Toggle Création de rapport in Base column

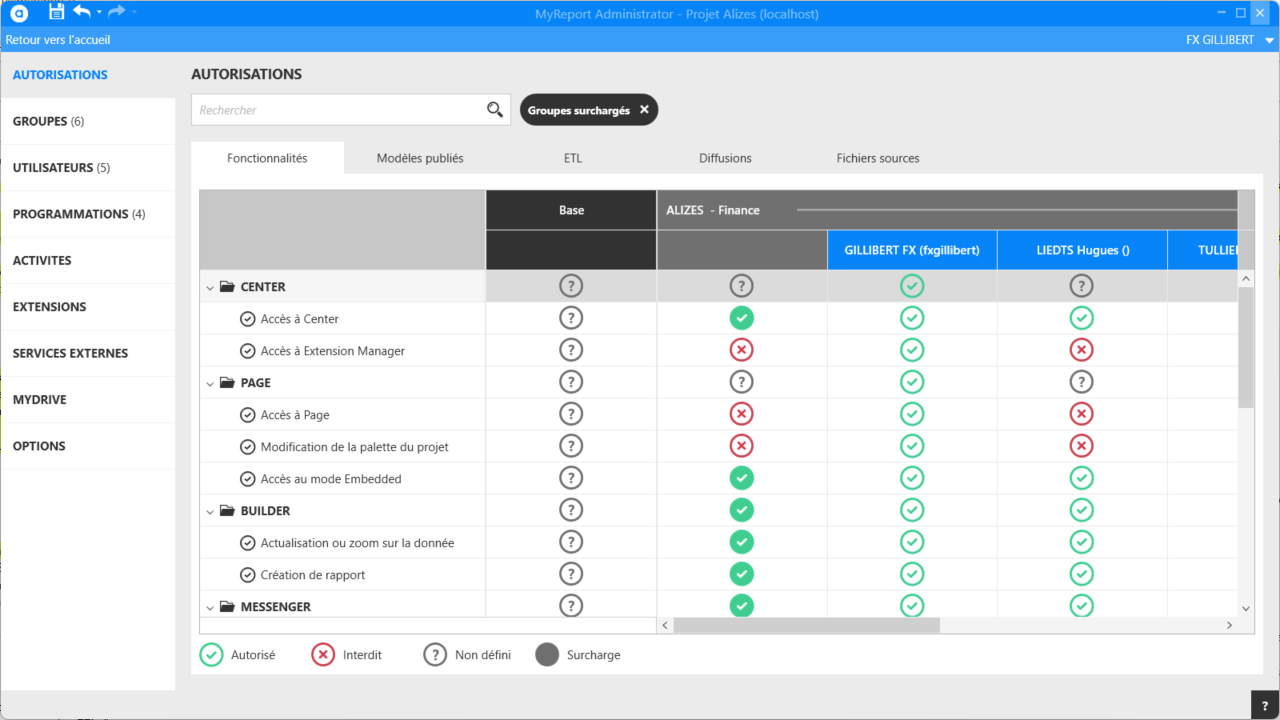(x=571, y=575)
